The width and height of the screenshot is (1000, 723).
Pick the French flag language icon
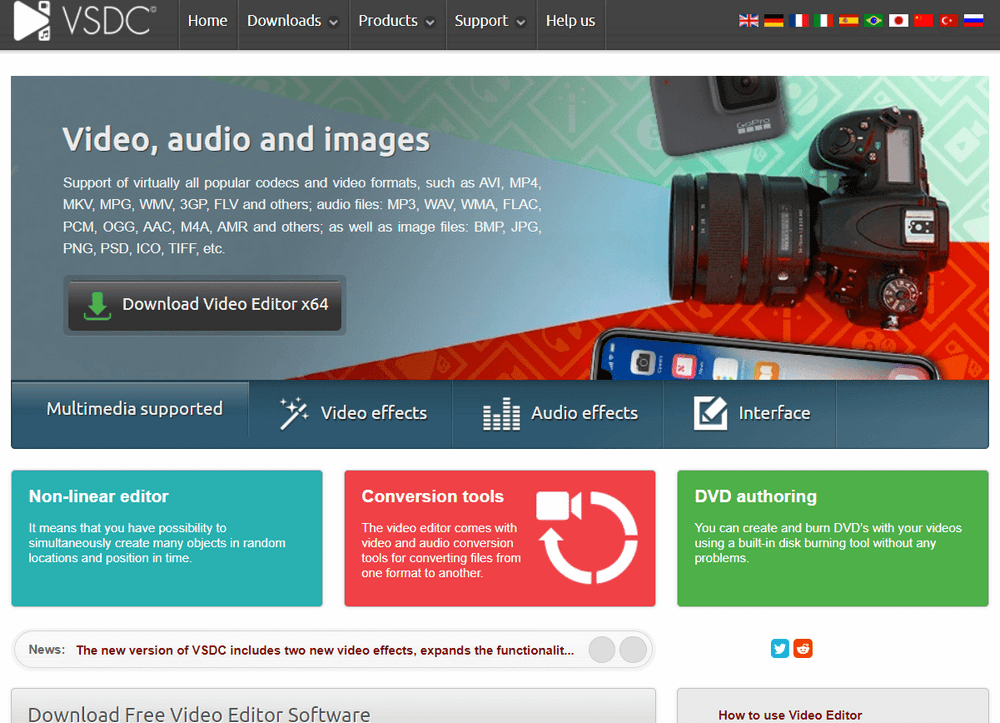799,20
